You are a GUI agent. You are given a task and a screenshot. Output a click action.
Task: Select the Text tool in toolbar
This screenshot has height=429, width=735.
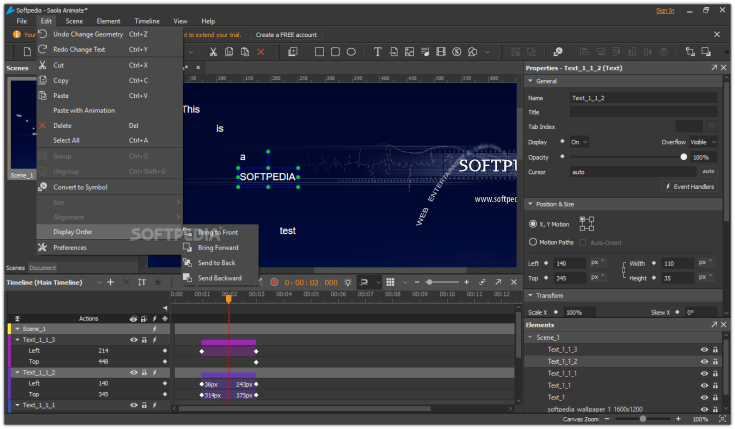pos(379,51)
